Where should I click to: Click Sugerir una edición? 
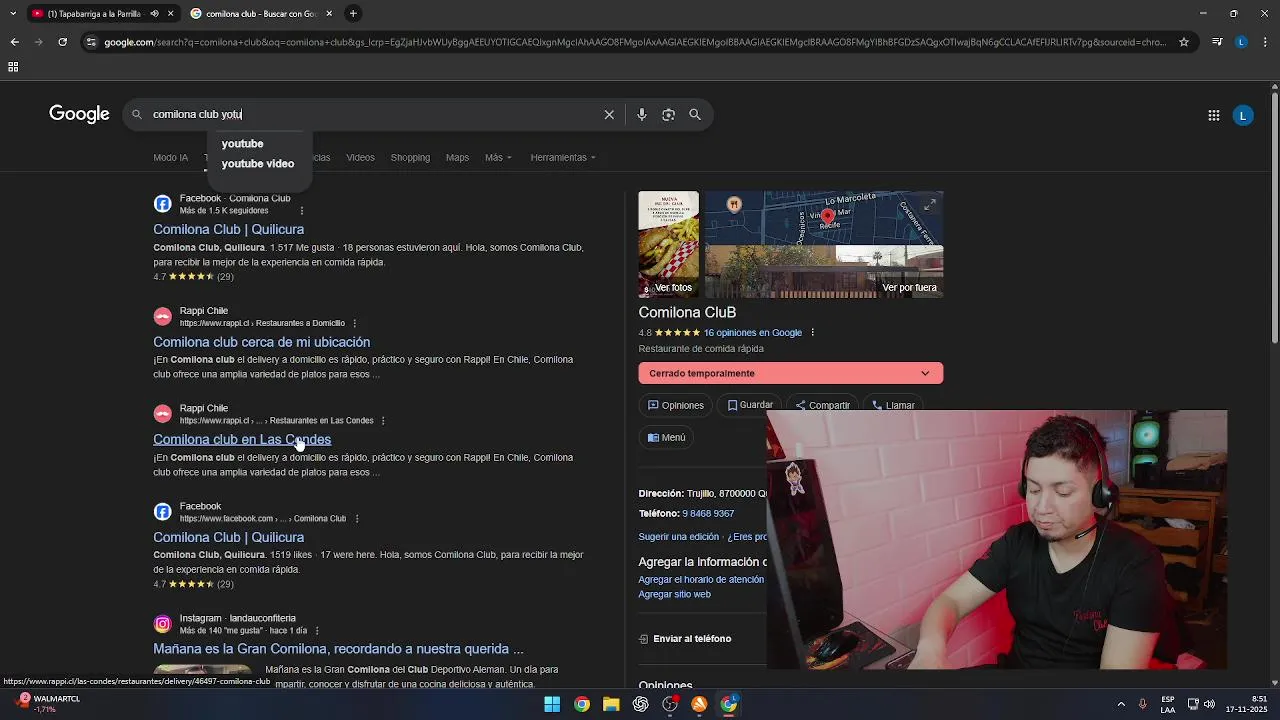[679, 537]
